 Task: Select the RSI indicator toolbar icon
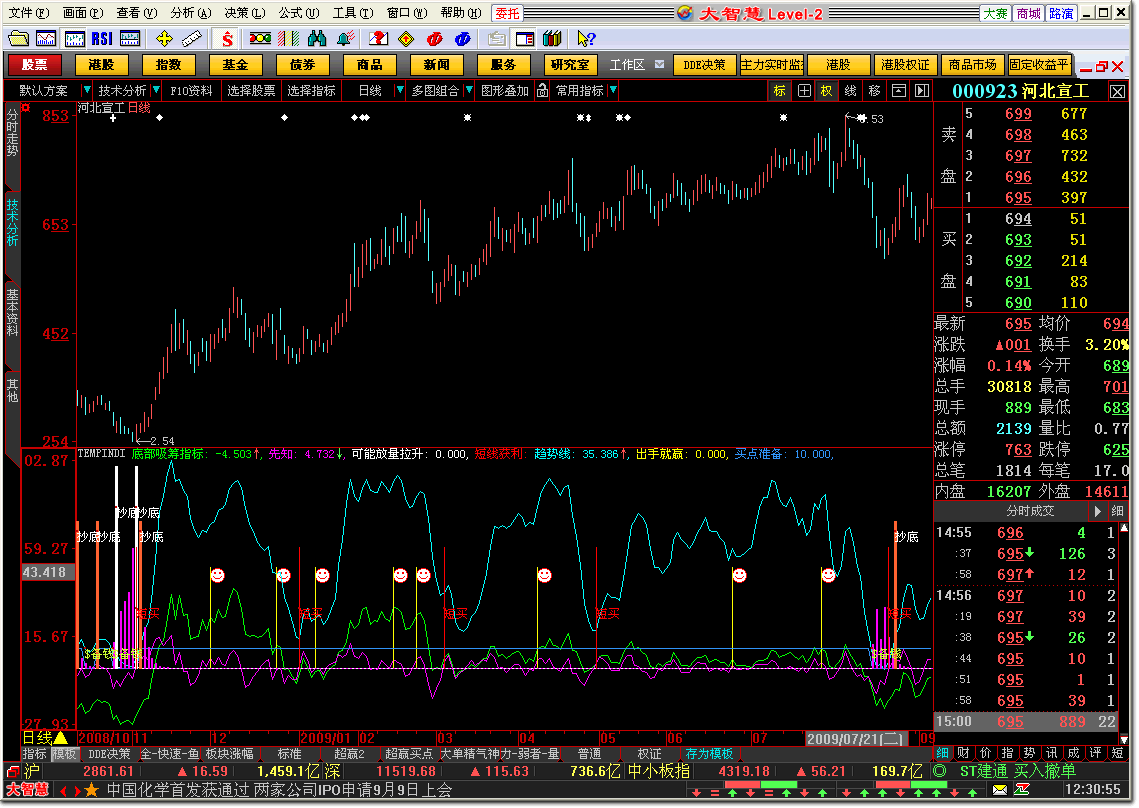coord(102,39)
